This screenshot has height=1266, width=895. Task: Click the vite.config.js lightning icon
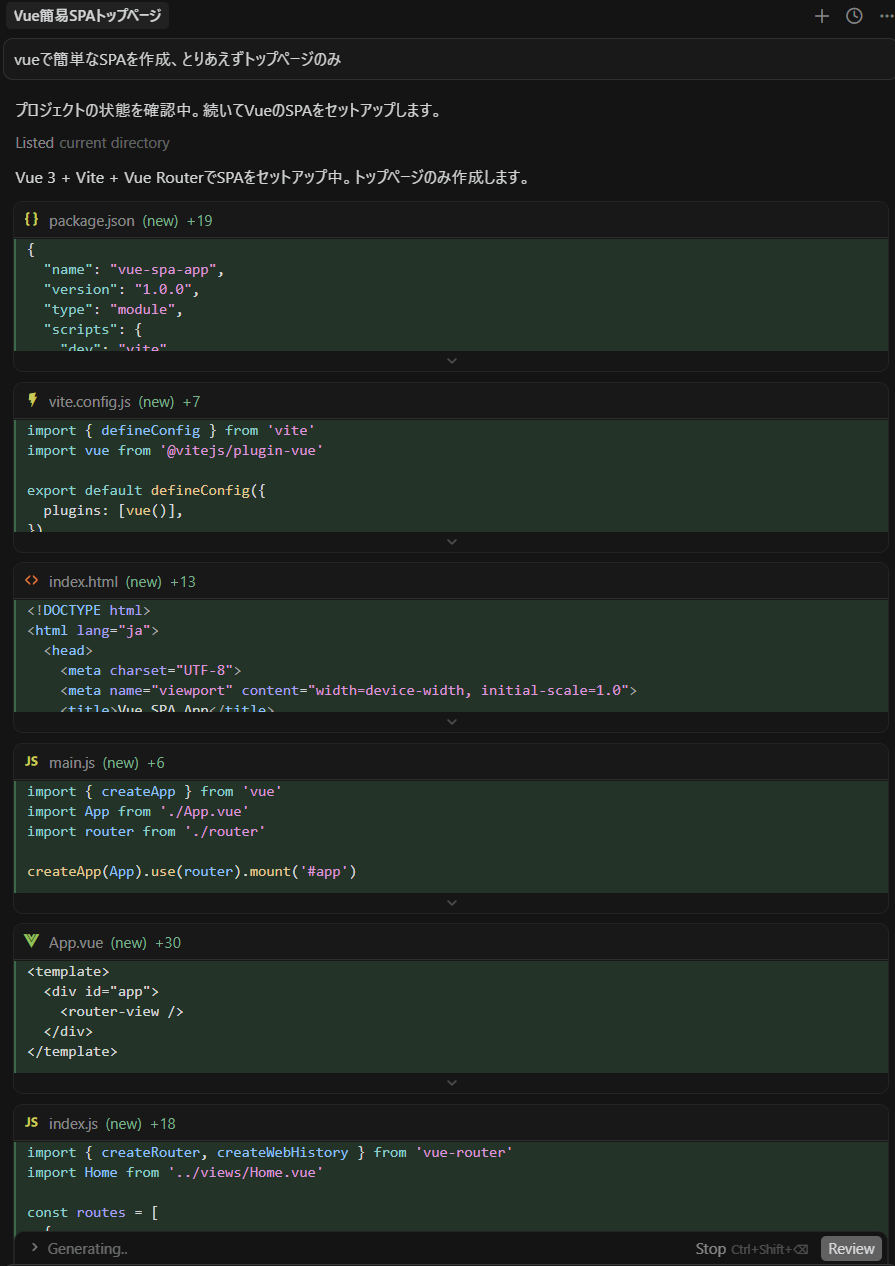tap(32, 401)
